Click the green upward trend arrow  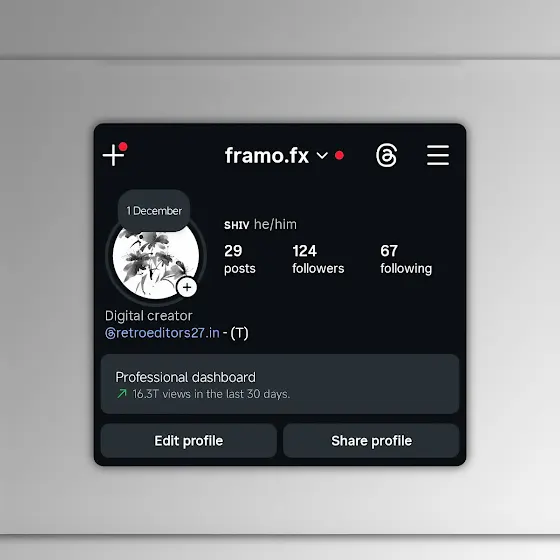tap(122, 394)
